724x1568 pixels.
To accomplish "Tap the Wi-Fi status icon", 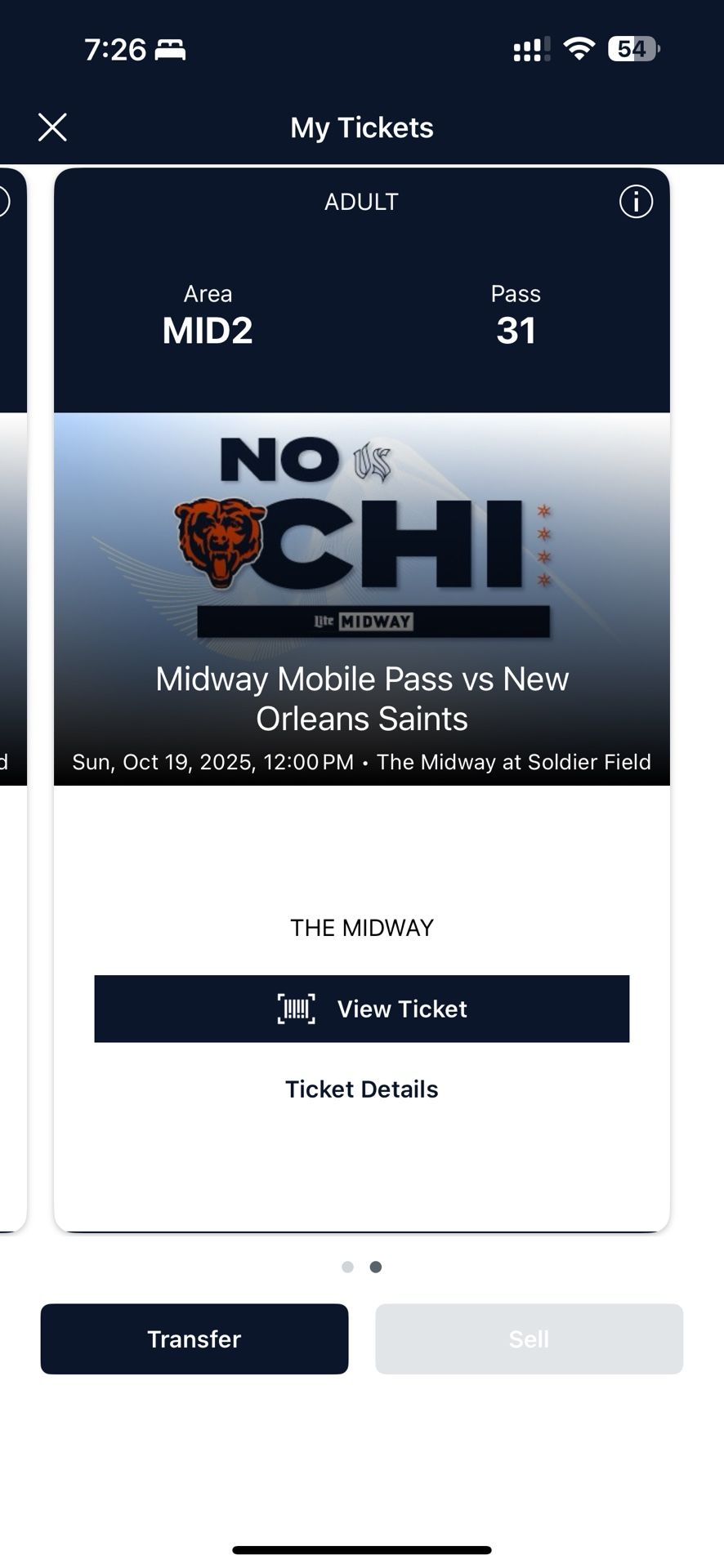I will [579, 49].
